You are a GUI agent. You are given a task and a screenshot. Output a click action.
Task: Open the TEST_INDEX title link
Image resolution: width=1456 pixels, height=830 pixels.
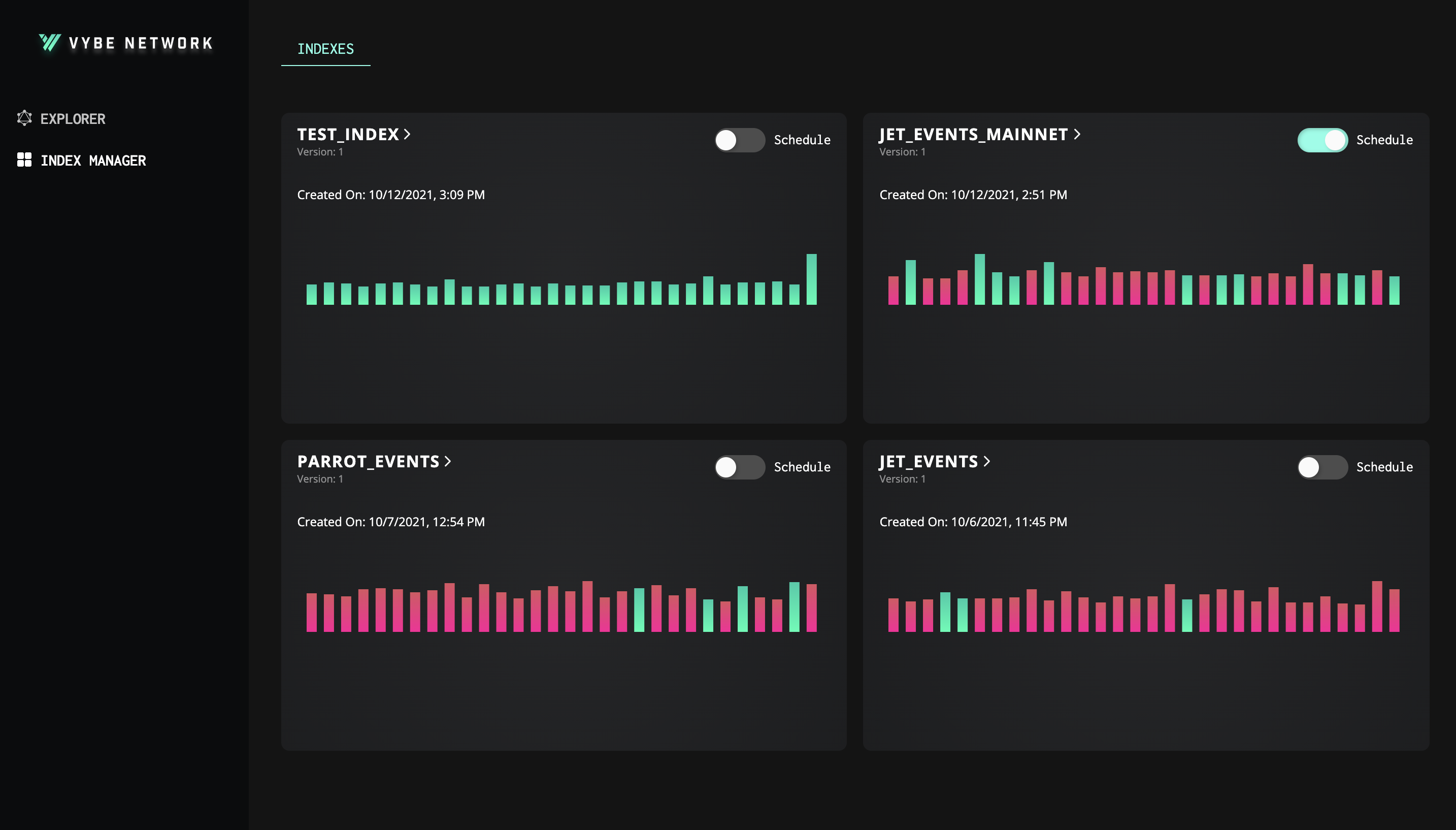(347, 135)
